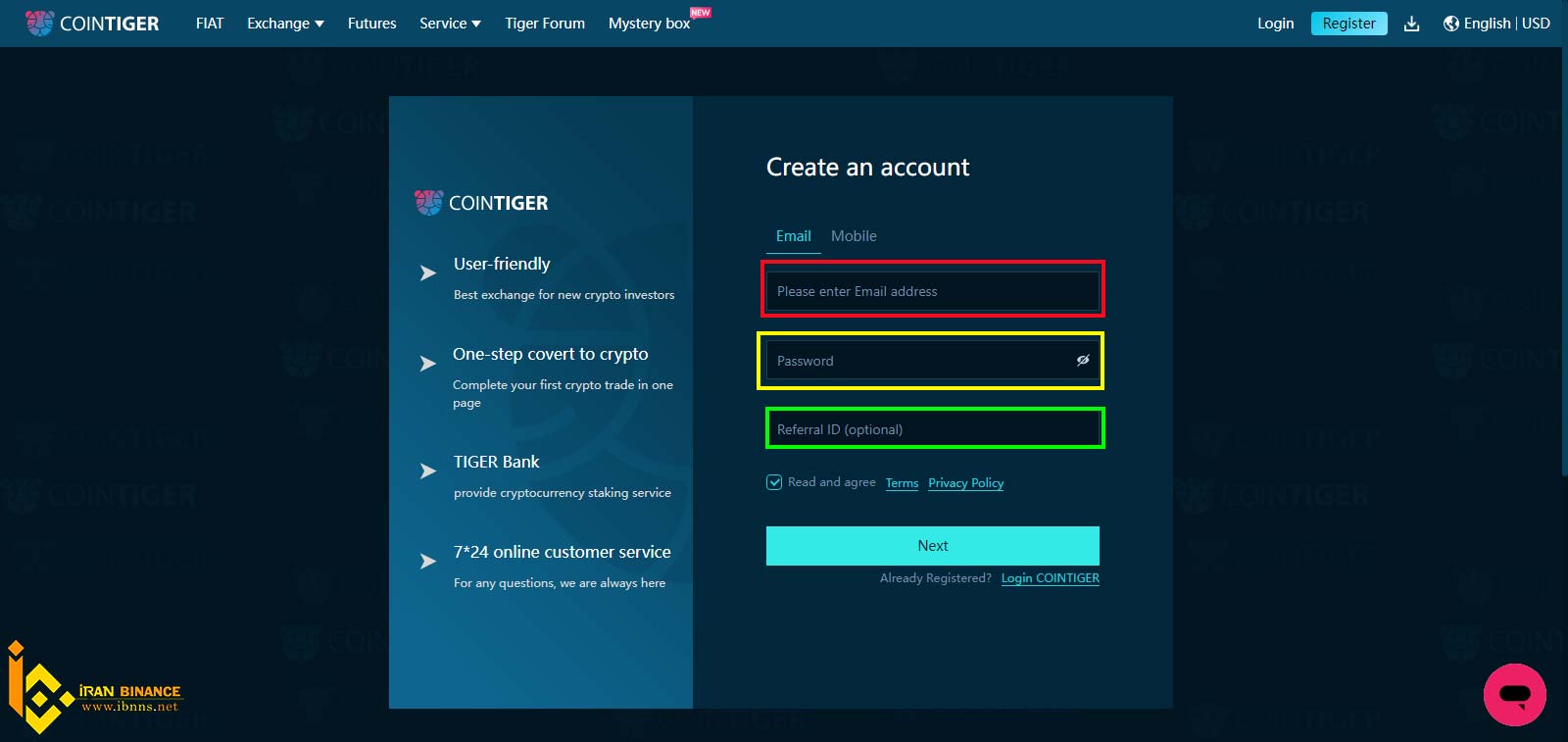1568x742 pixels.
Task: Focus the Referral ID input field
Action: pyautogui.click(x=933, y=429)
